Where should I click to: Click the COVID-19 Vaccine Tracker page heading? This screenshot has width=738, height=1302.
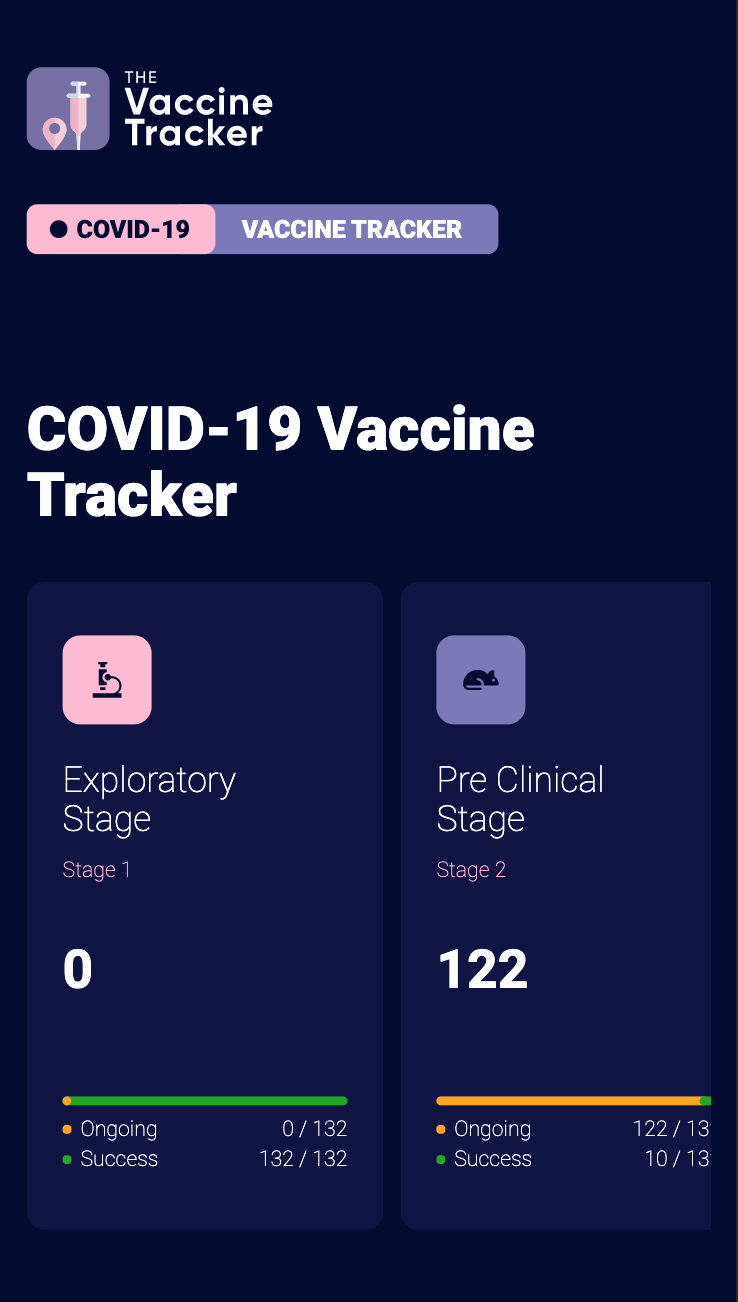[281, 460]
